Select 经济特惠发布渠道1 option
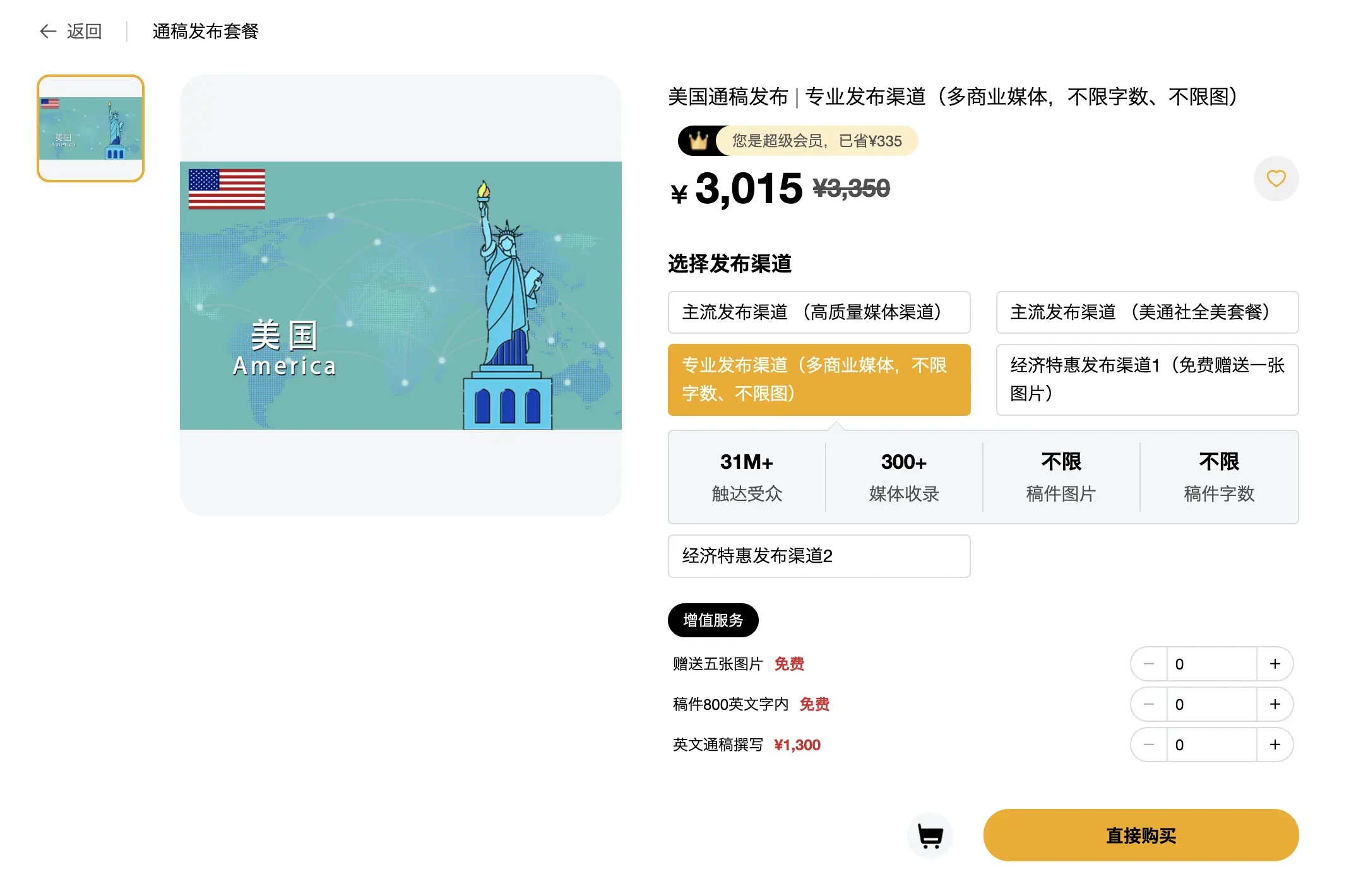Screen dimensions: 1361x896 (1147, 380)
